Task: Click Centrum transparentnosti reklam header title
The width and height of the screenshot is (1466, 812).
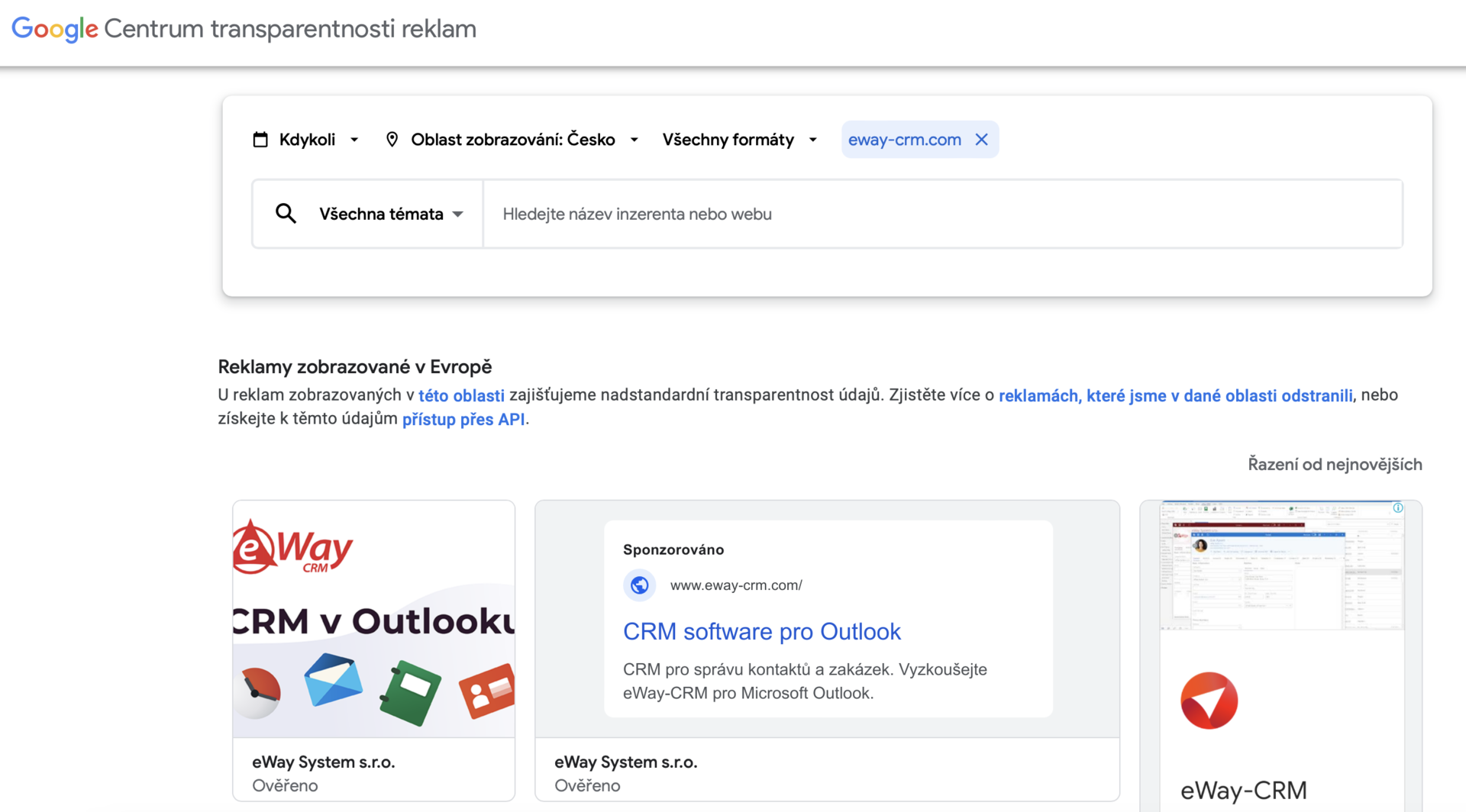Action: point(290,29)
